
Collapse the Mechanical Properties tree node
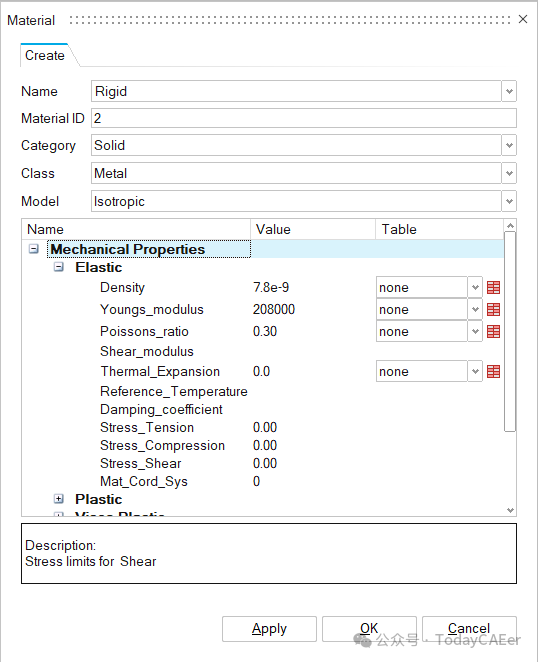[x=34, y=249]
